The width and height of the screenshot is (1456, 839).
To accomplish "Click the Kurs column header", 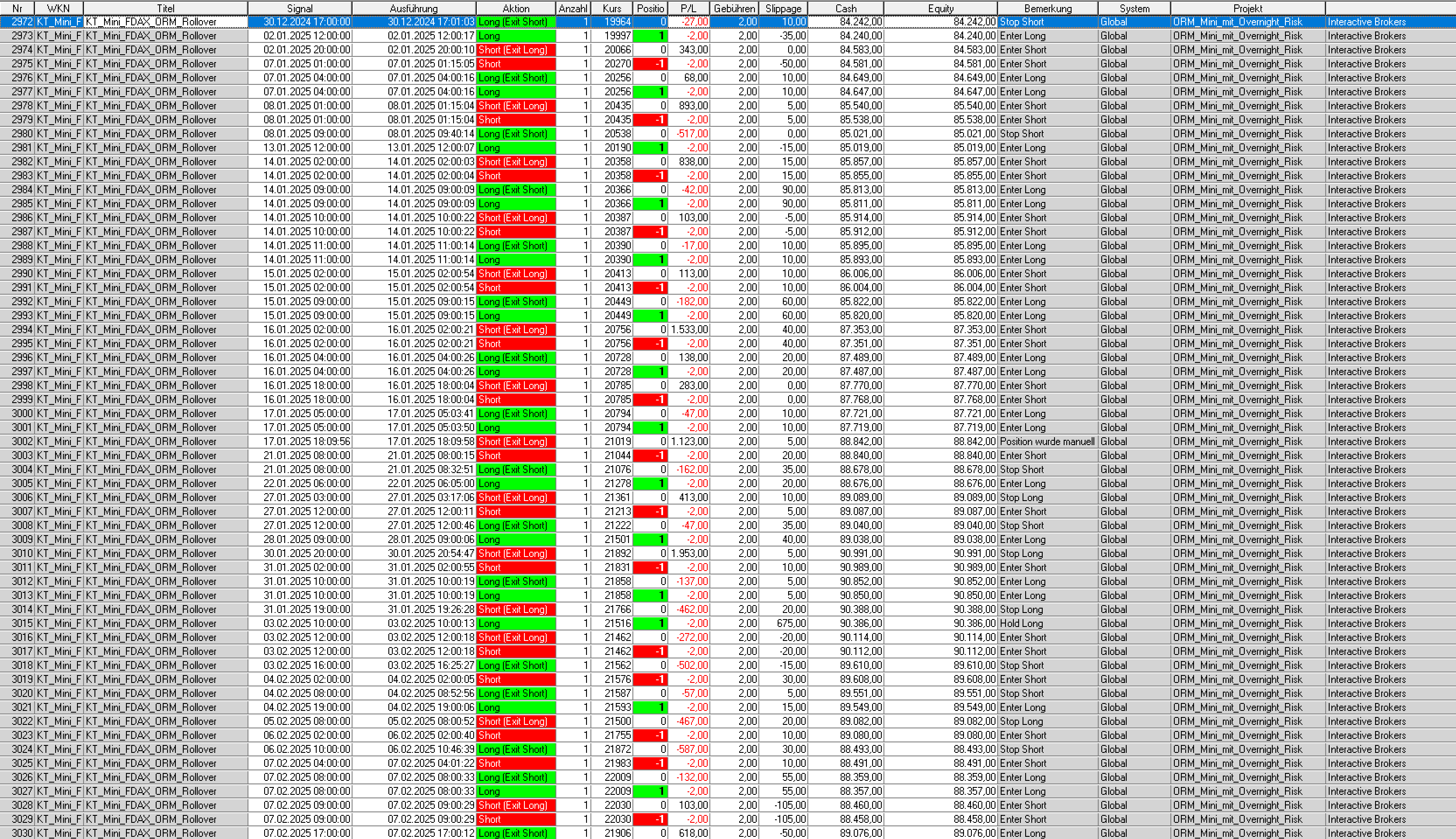I will [611, 8].
